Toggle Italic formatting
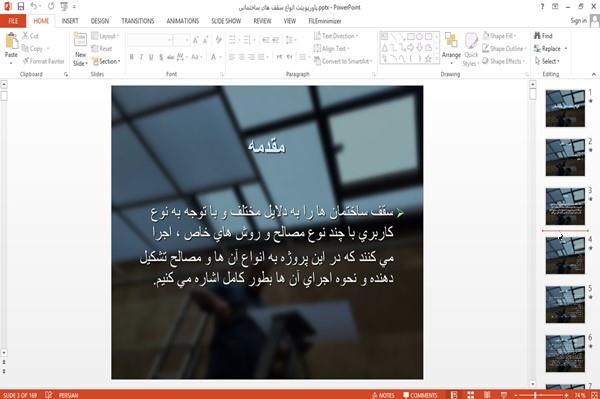 pyautogui.click(x=141, y=57)
